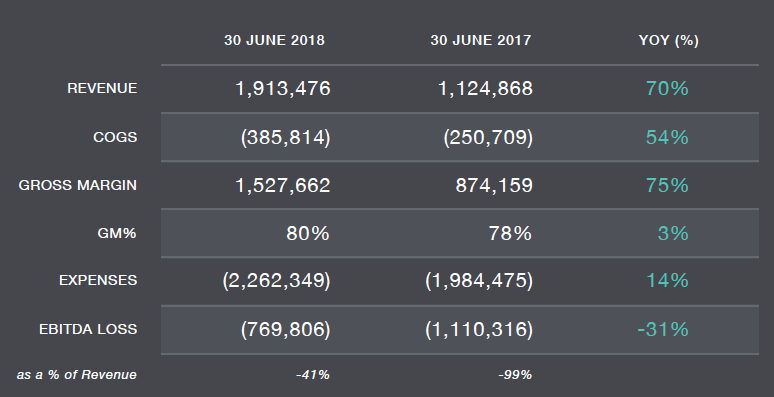
Task: Select the GROSS MARGIN row label
Action: point(77,185)
